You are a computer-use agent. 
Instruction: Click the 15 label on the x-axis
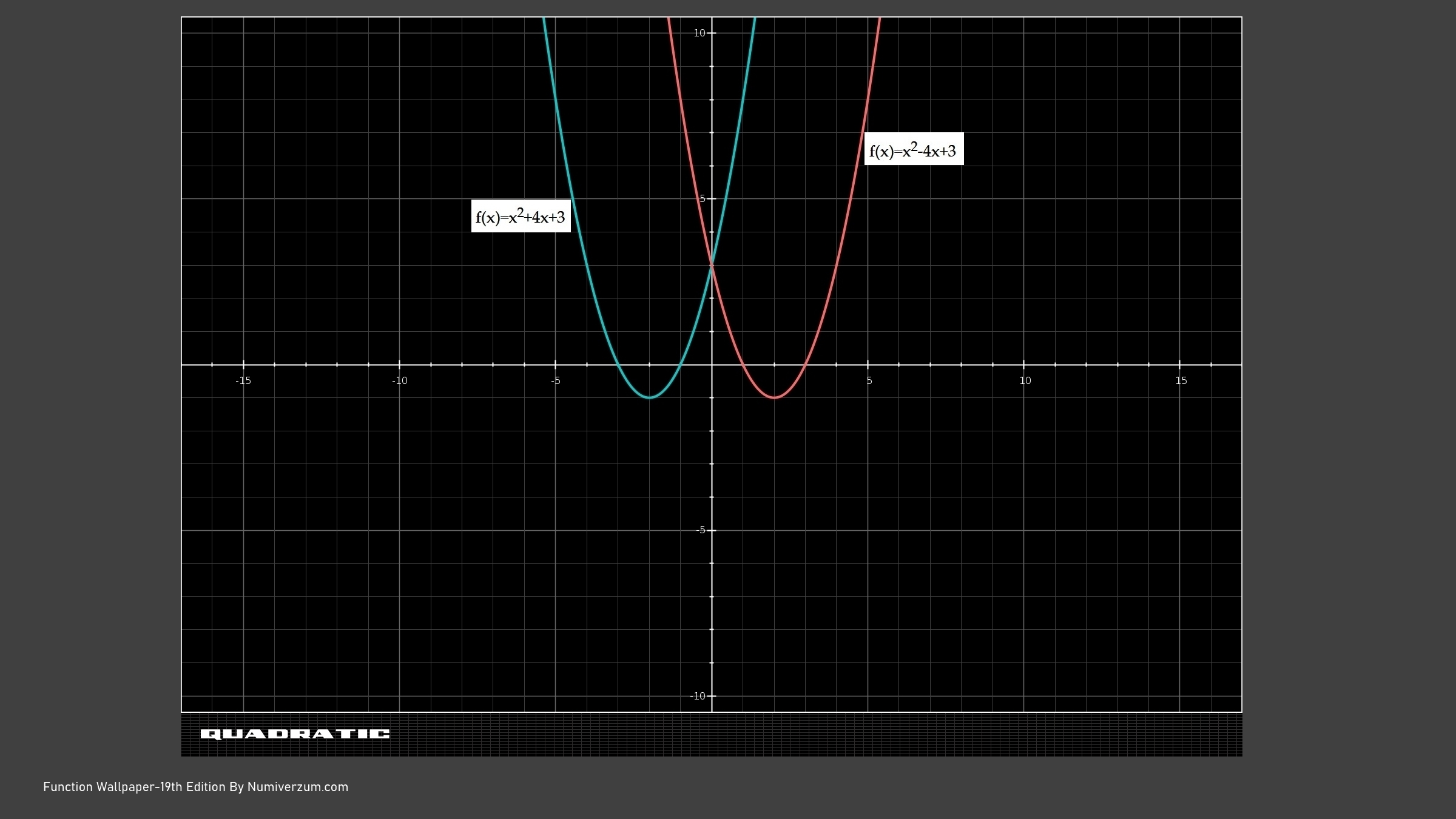tap(1181, 381)
